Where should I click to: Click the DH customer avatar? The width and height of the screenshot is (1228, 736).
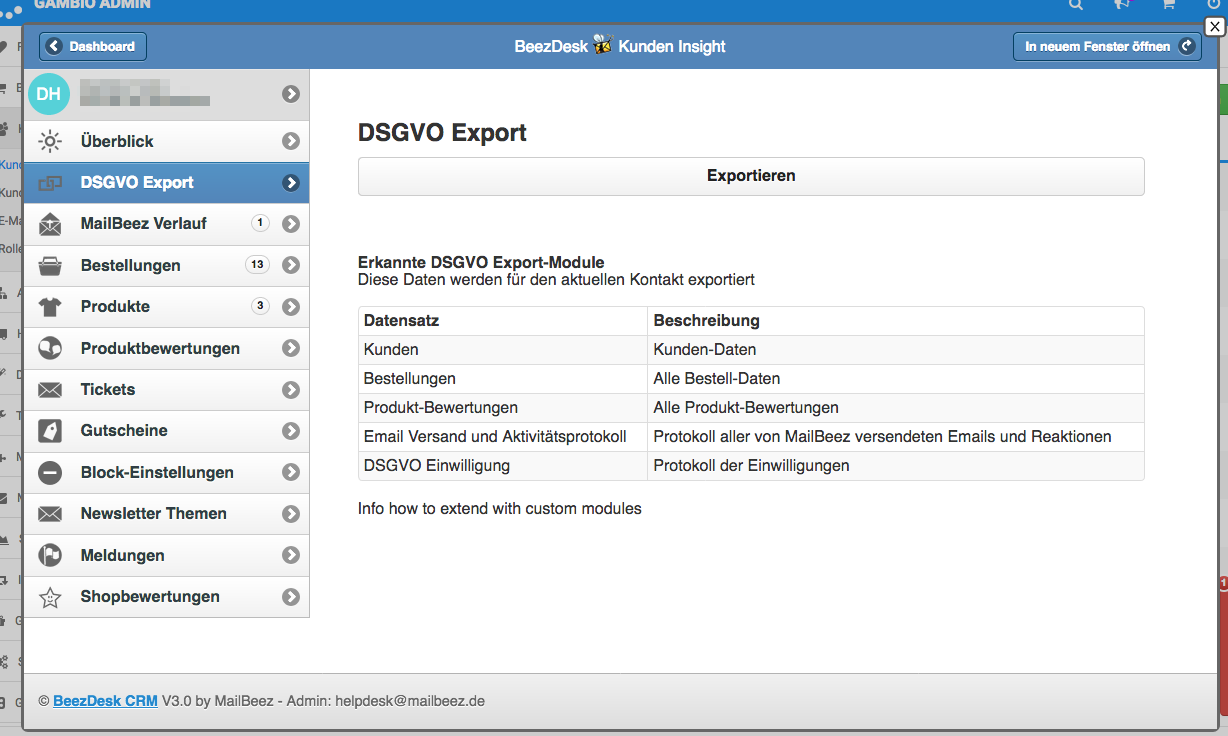[x=49, y=94]
